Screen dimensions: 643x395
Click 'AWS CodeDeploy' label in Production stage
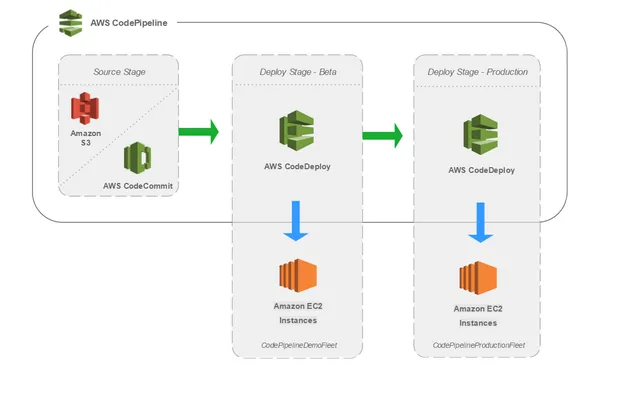pos(481,170)
